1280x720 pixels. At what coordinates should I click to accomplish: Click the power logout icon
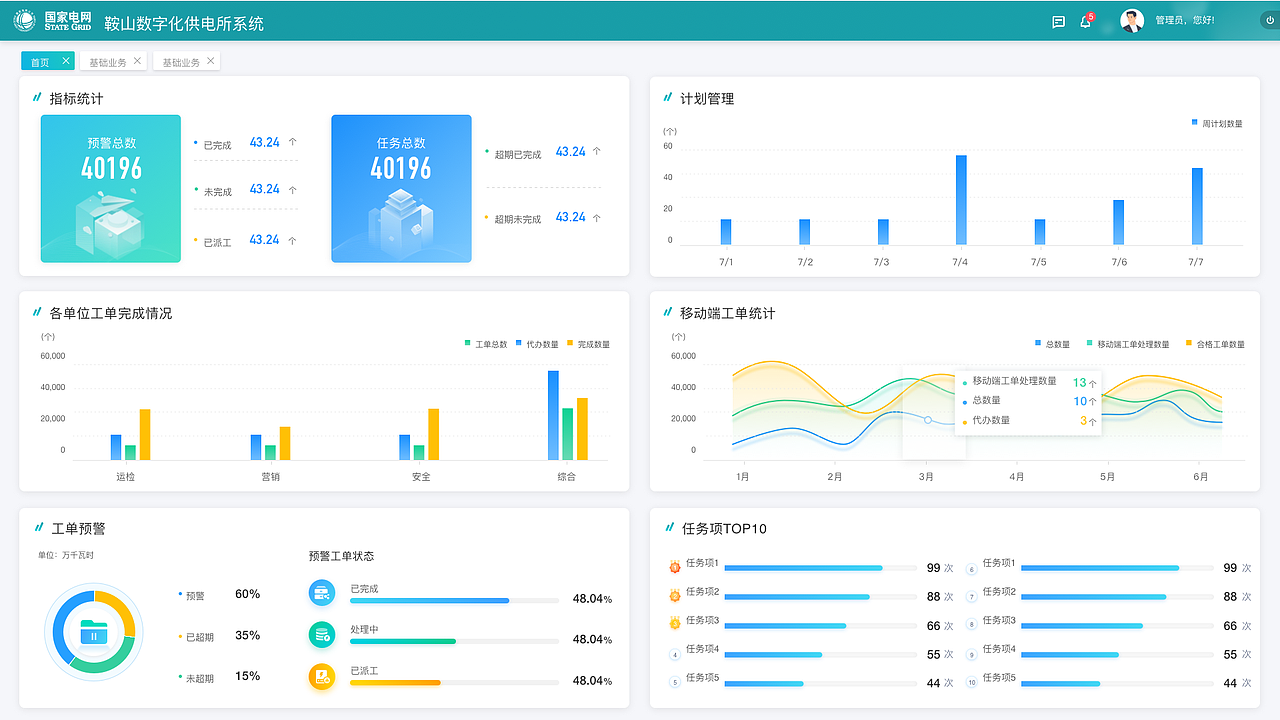1271,20
